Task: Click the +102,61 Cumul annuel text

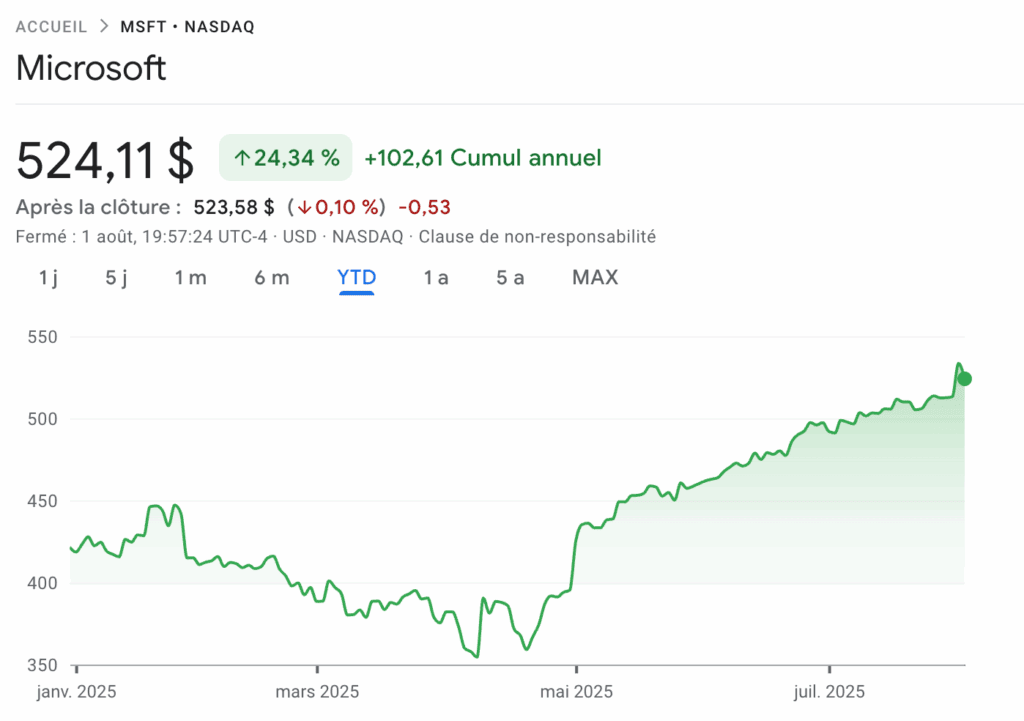Action: [483, 158]
